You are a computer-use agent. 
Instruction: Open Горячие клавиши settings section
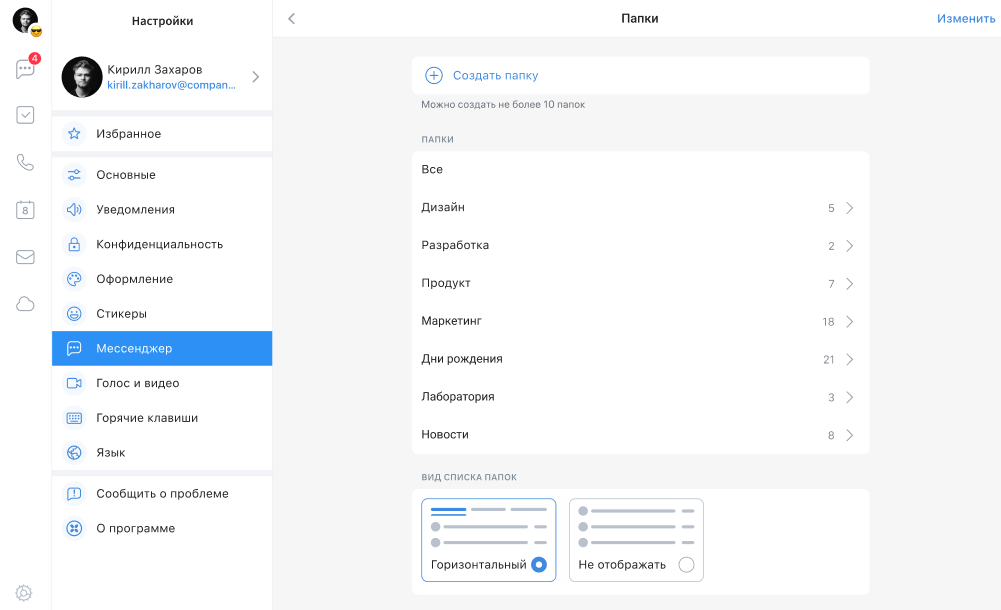click(146, 418)
